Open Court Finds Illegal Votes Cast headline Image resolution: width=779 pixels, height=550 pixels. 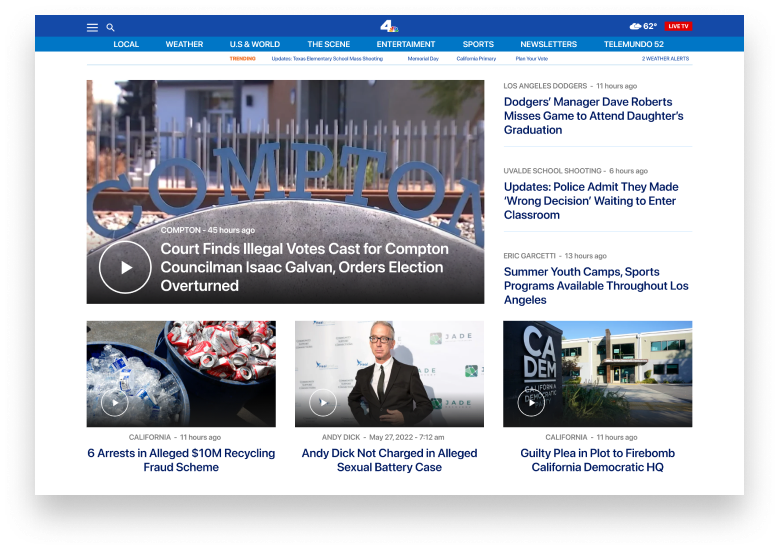pos(305,267)
